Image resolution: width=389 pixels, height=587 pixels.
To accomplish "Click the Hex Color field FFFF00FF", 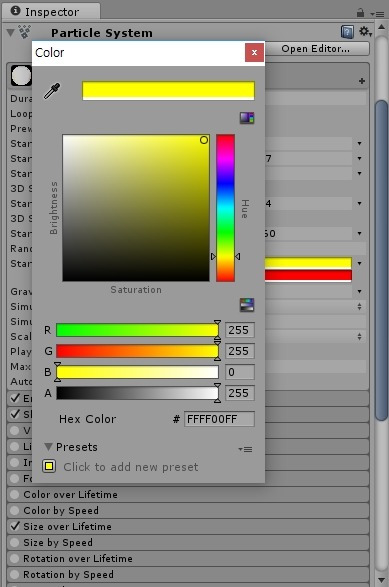I will pos(219,419).
